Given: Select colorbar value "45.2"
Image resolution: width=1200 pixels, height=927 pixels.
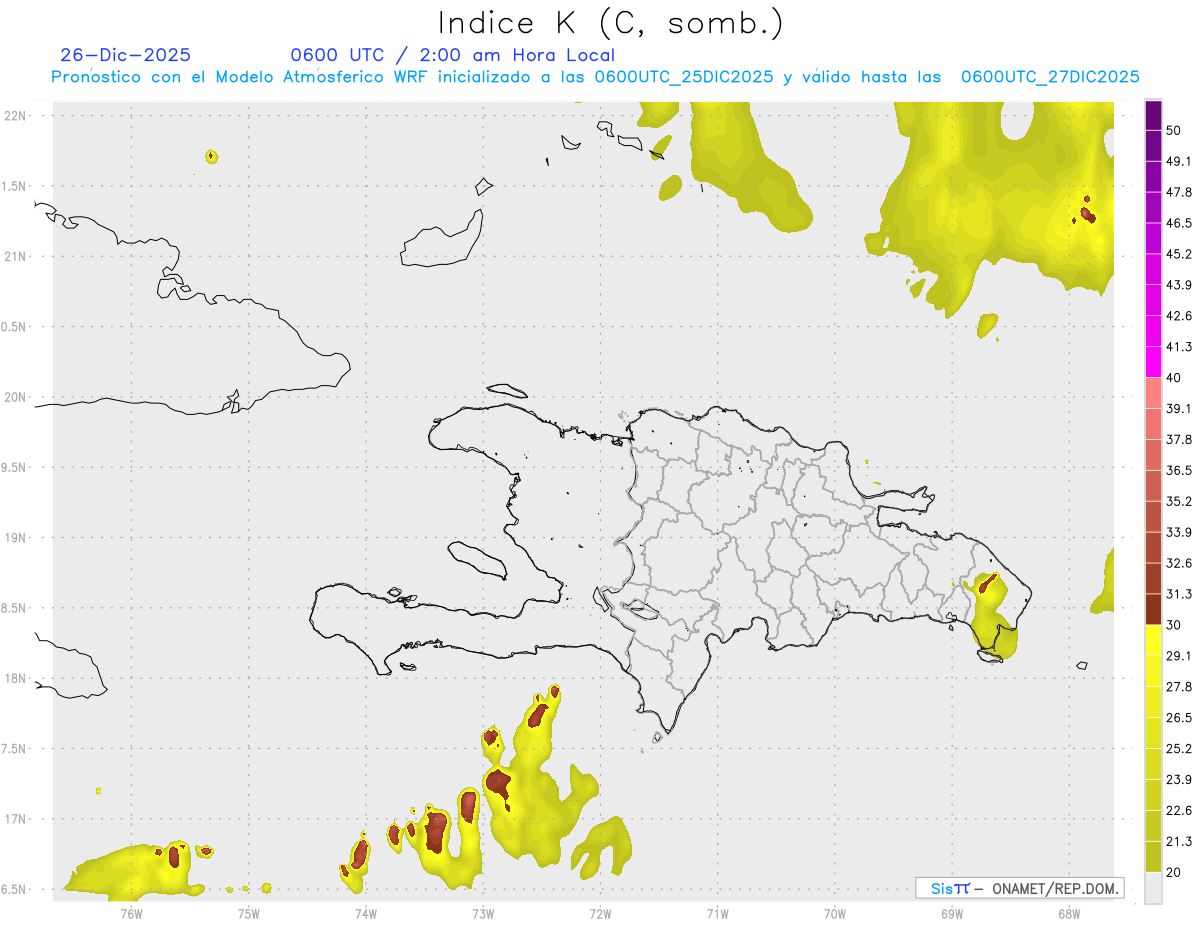Looking at the screenshot, I should pos(1179,254).
